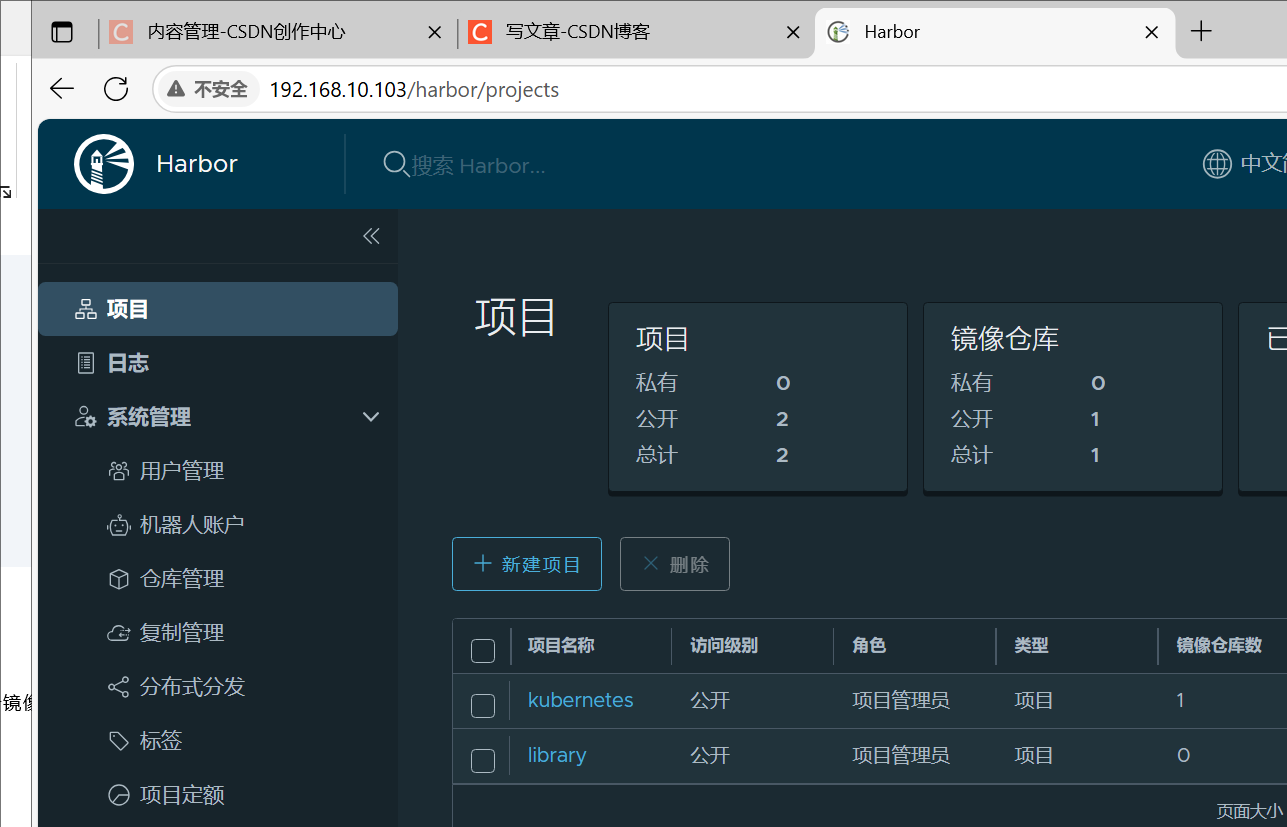Viewport: 1287px width, 827px height.
Task: Click the 分布式分发 share icon
Action: tap(119, 687)
